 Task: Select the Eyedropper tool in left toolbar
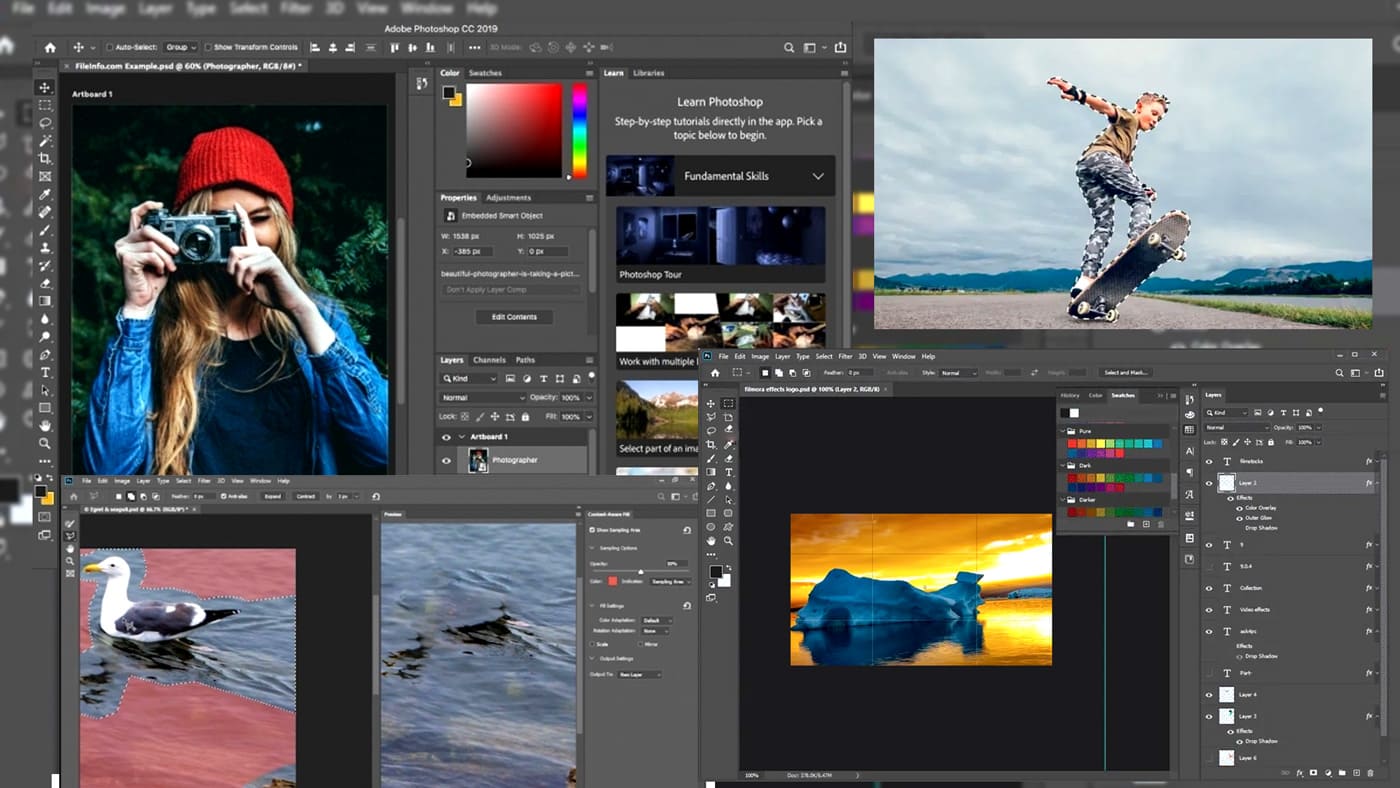(45, 194)
